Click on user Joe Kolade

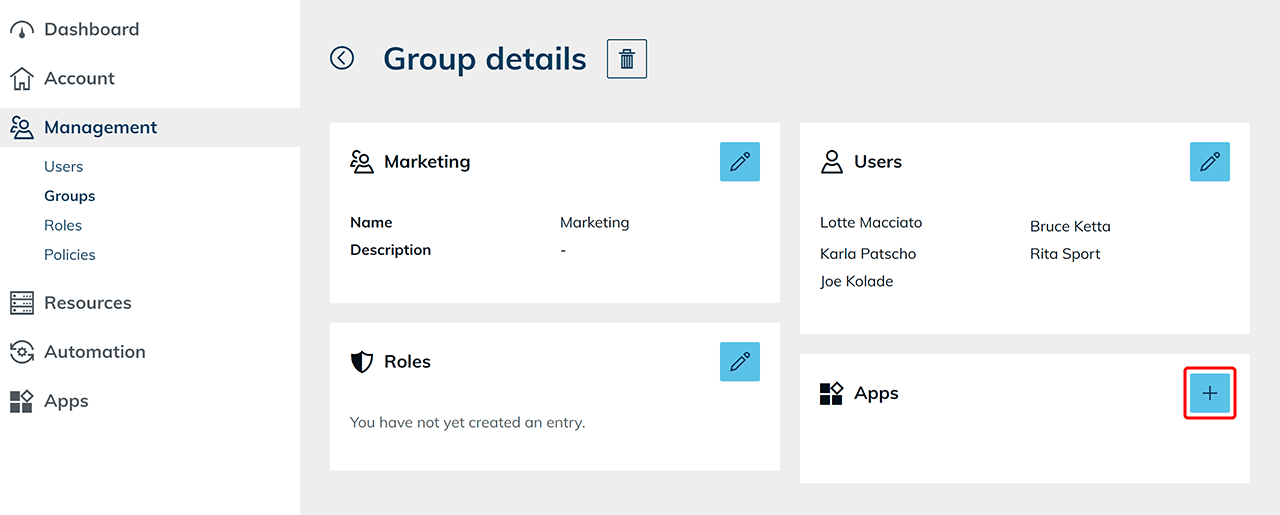[x=856, y=282]
